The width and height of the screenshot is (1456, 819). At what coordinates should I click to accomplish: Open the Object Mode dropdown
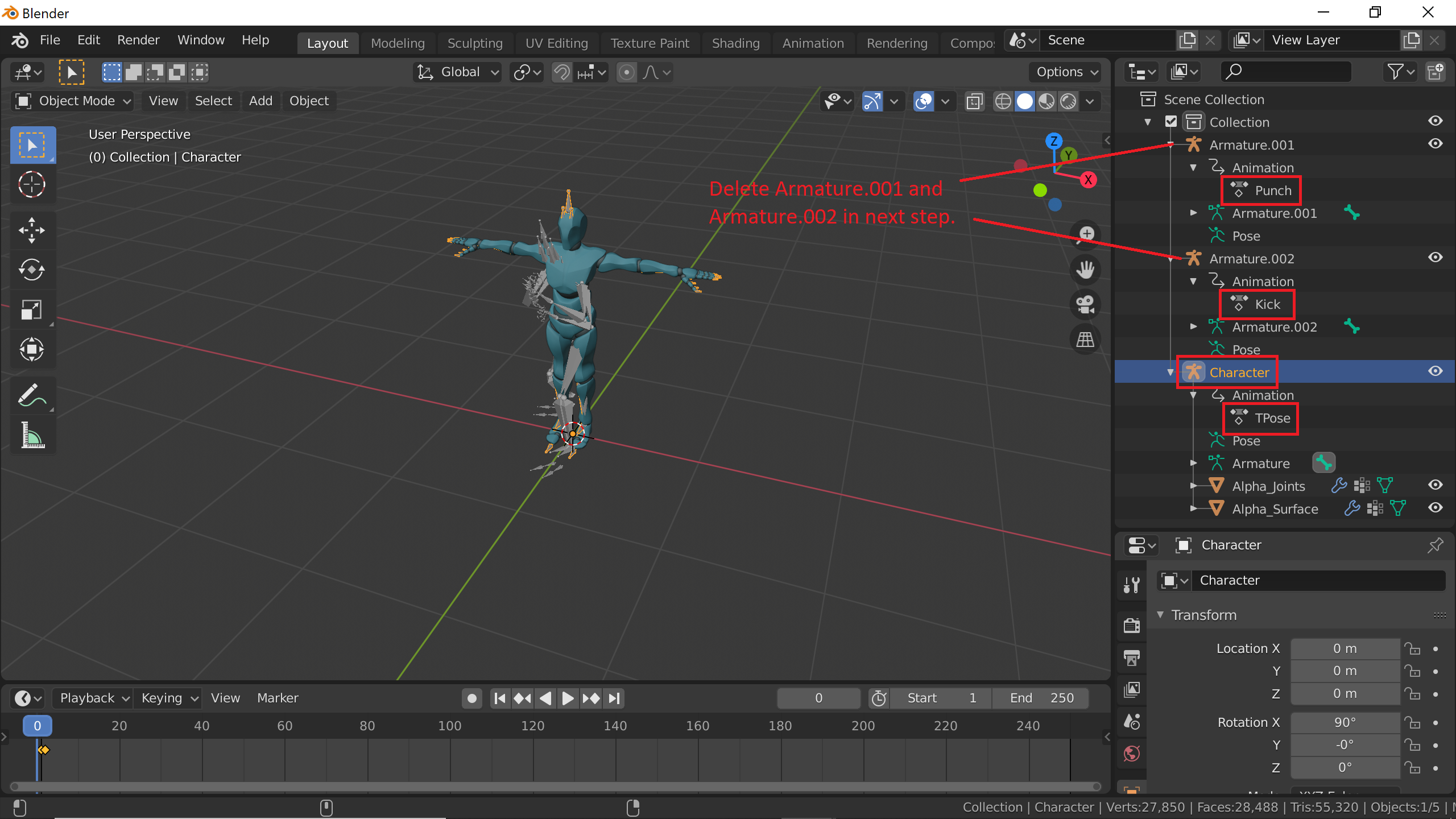[73, 101]
